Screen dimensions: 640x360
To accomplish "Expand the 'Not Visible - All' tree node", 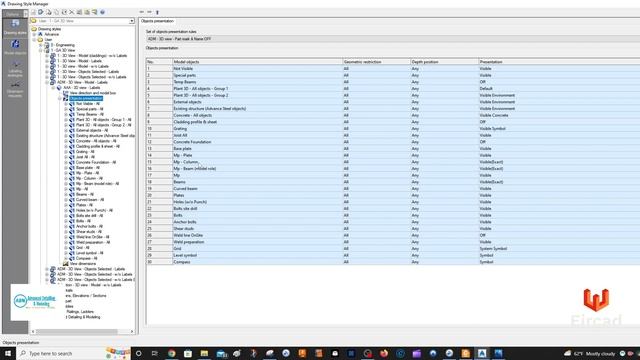I will coord(66,104).
